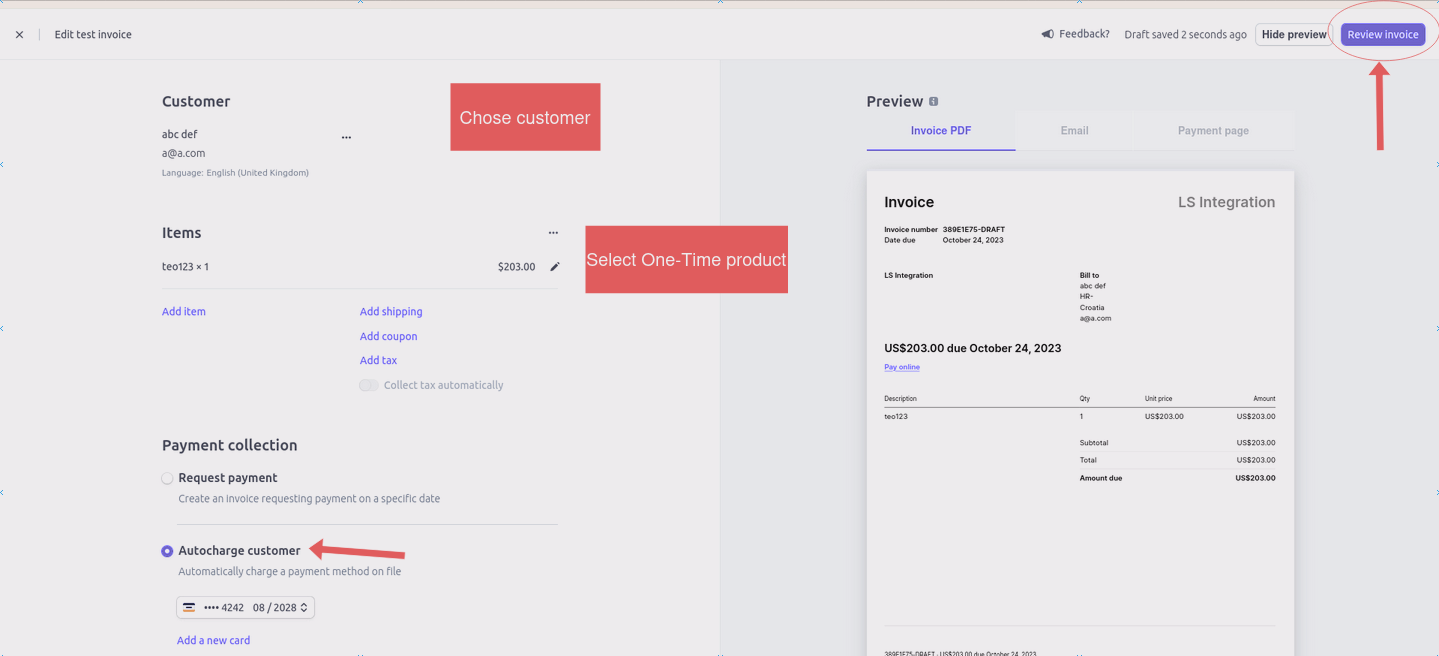Image resolution: width=1439 pixels, height=656 pixels.
Task: Open the saved card 4242 dropdown
Action: click(x=246, y=608)
